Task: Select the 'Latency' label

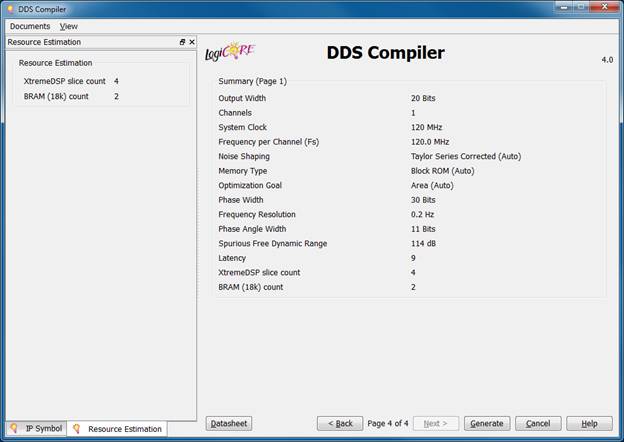Action: click(x=232, y=258)
